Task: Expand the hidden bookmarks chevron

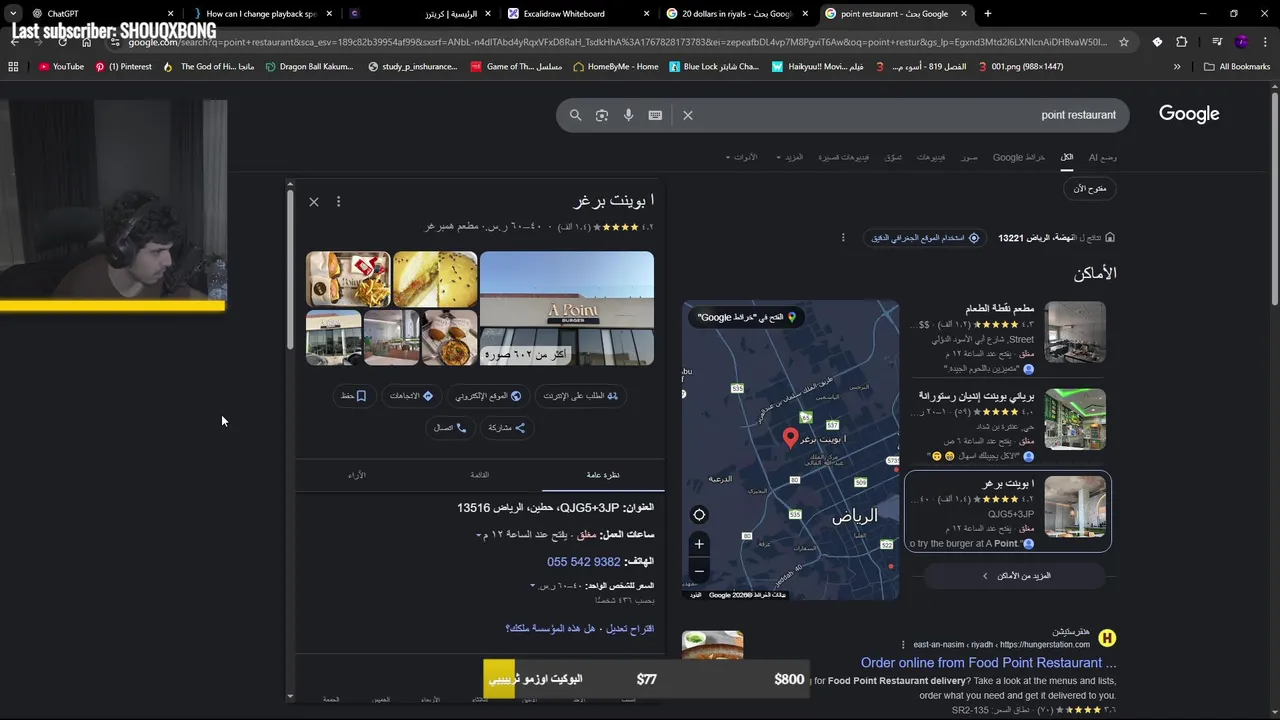Action: (x=1177, y=67)
